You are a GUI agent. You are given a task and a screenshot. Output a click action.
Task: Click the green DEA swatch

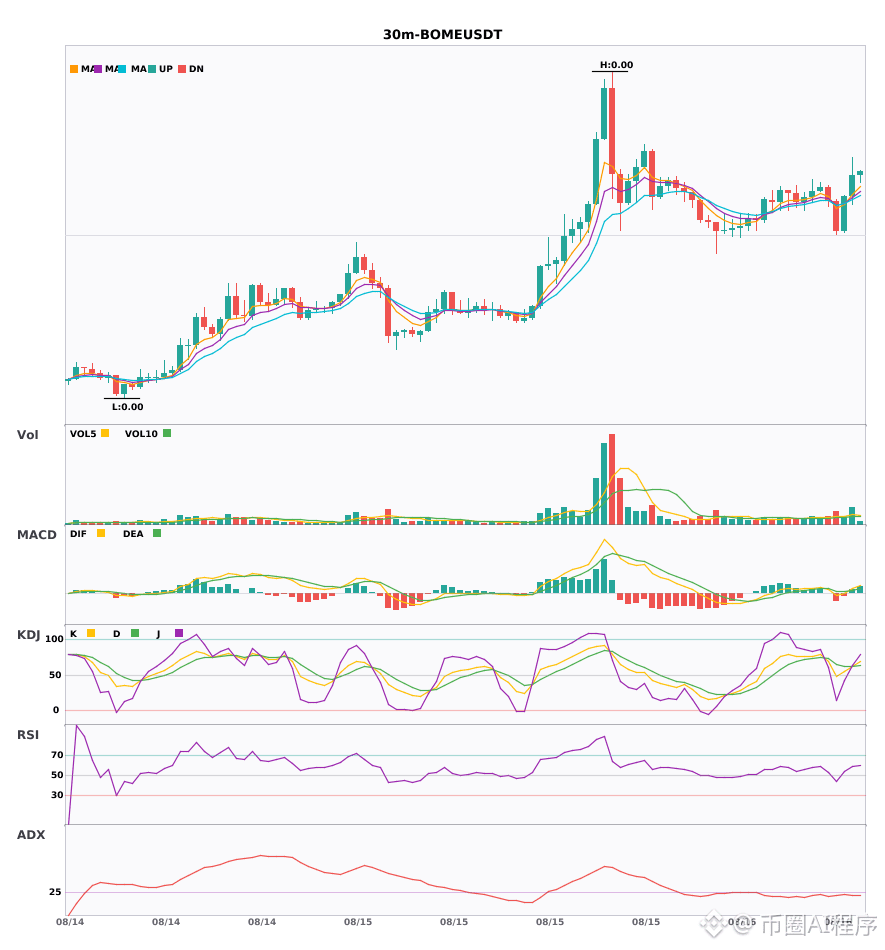(x=157, y=533)
